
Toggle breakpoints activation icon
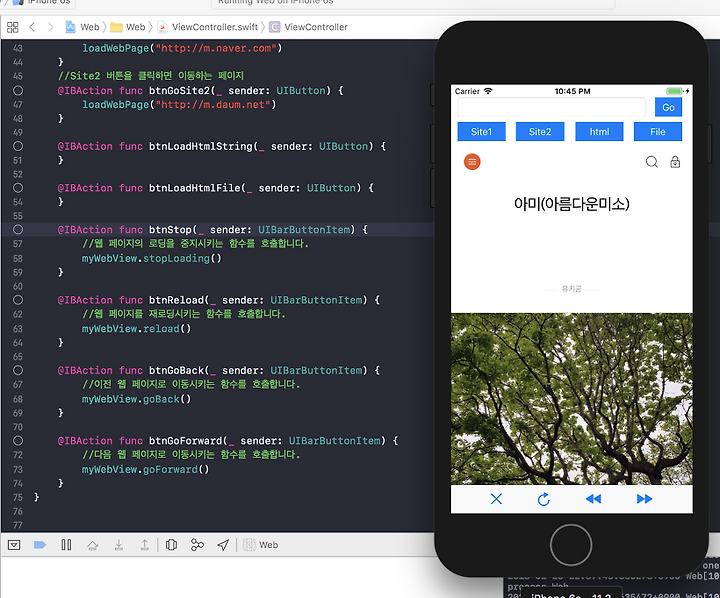(40, 545)
